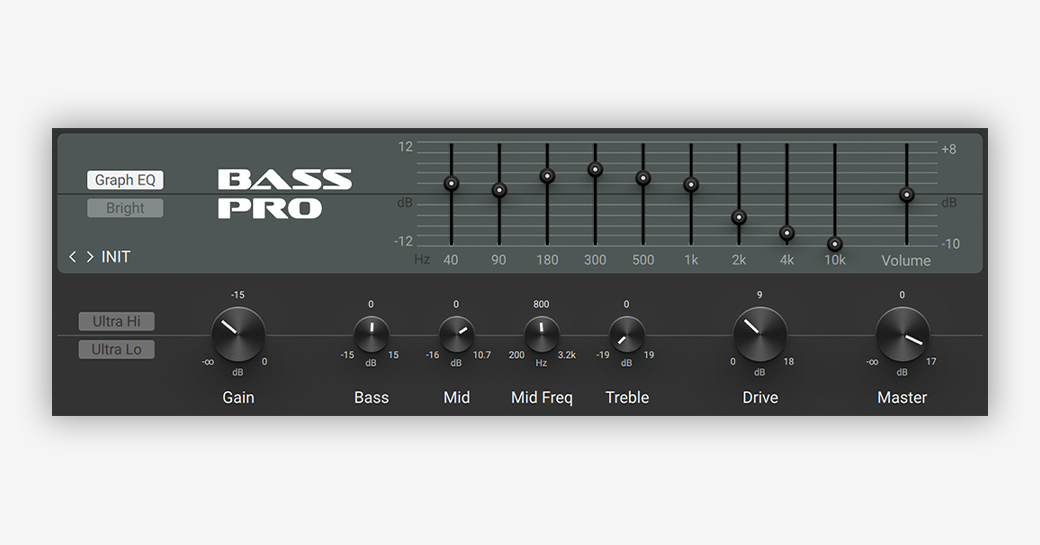Screen dimensions: 1040x545
Task: Enable the Ultra Lo switch
Action: tap(117, 349)
